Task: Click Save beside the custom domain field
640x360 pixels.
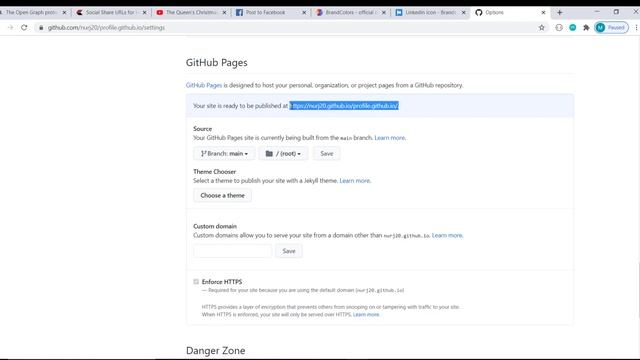Action: [x=289, y=251]
